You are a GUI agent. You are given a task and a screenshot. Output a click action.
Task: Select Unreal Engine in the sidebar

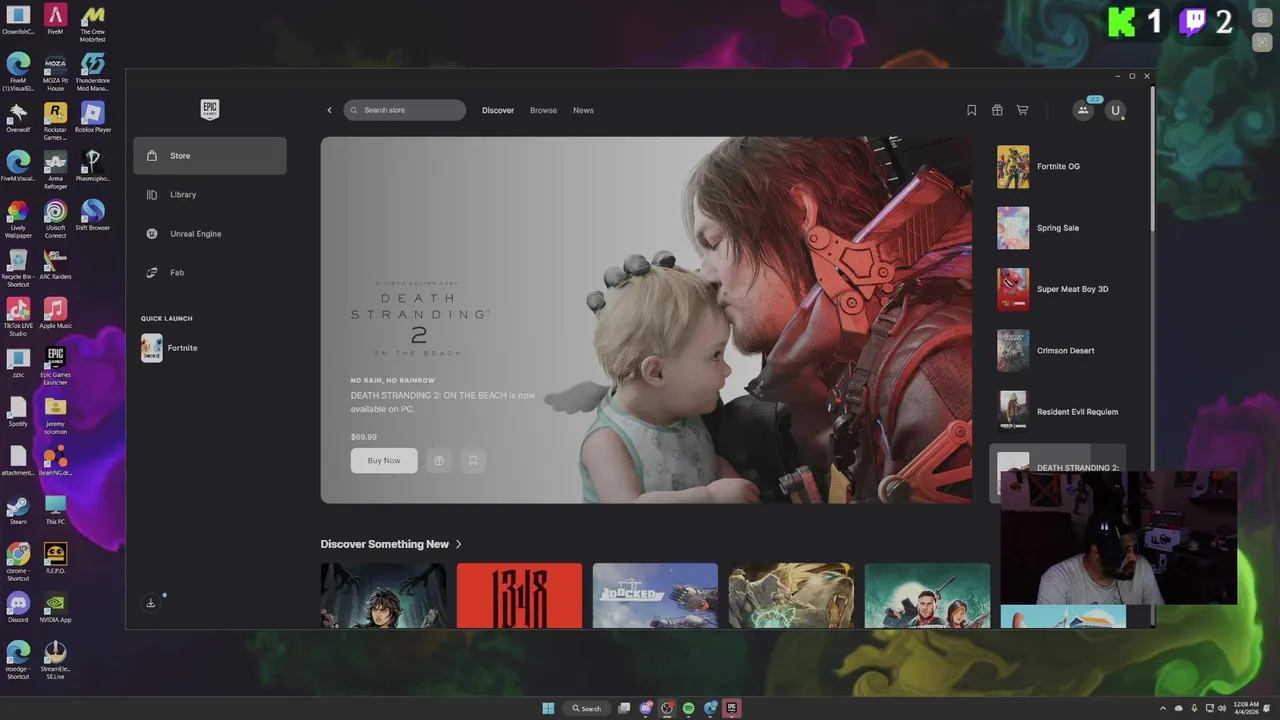click(x=210, y=234)
